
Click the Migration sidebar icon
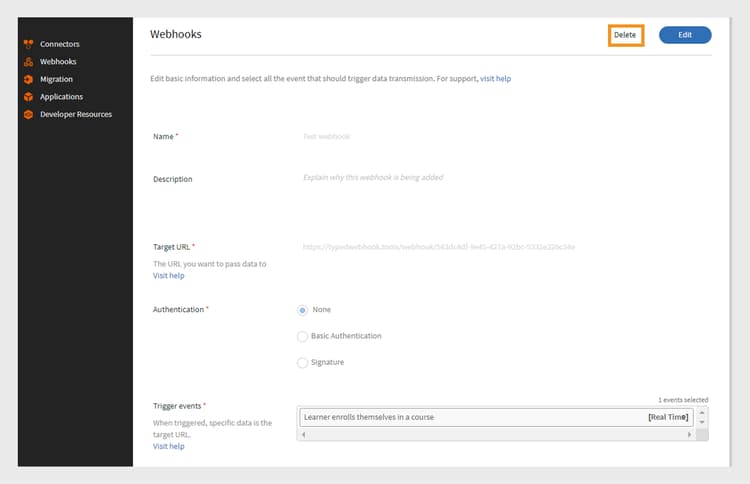coord(29,79)
